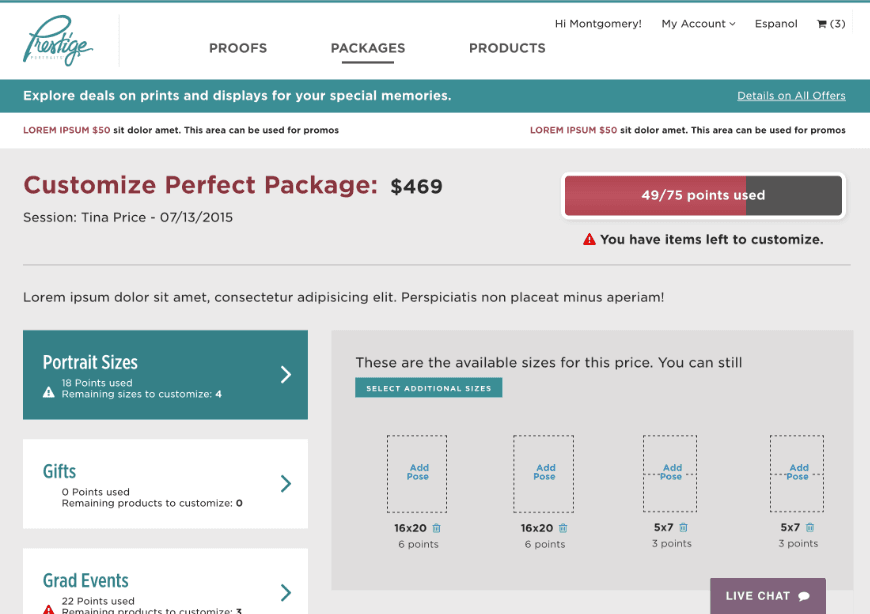Expand the Grad Events section chevron
This screenshot has width=870, height=614.
(286, 592)
